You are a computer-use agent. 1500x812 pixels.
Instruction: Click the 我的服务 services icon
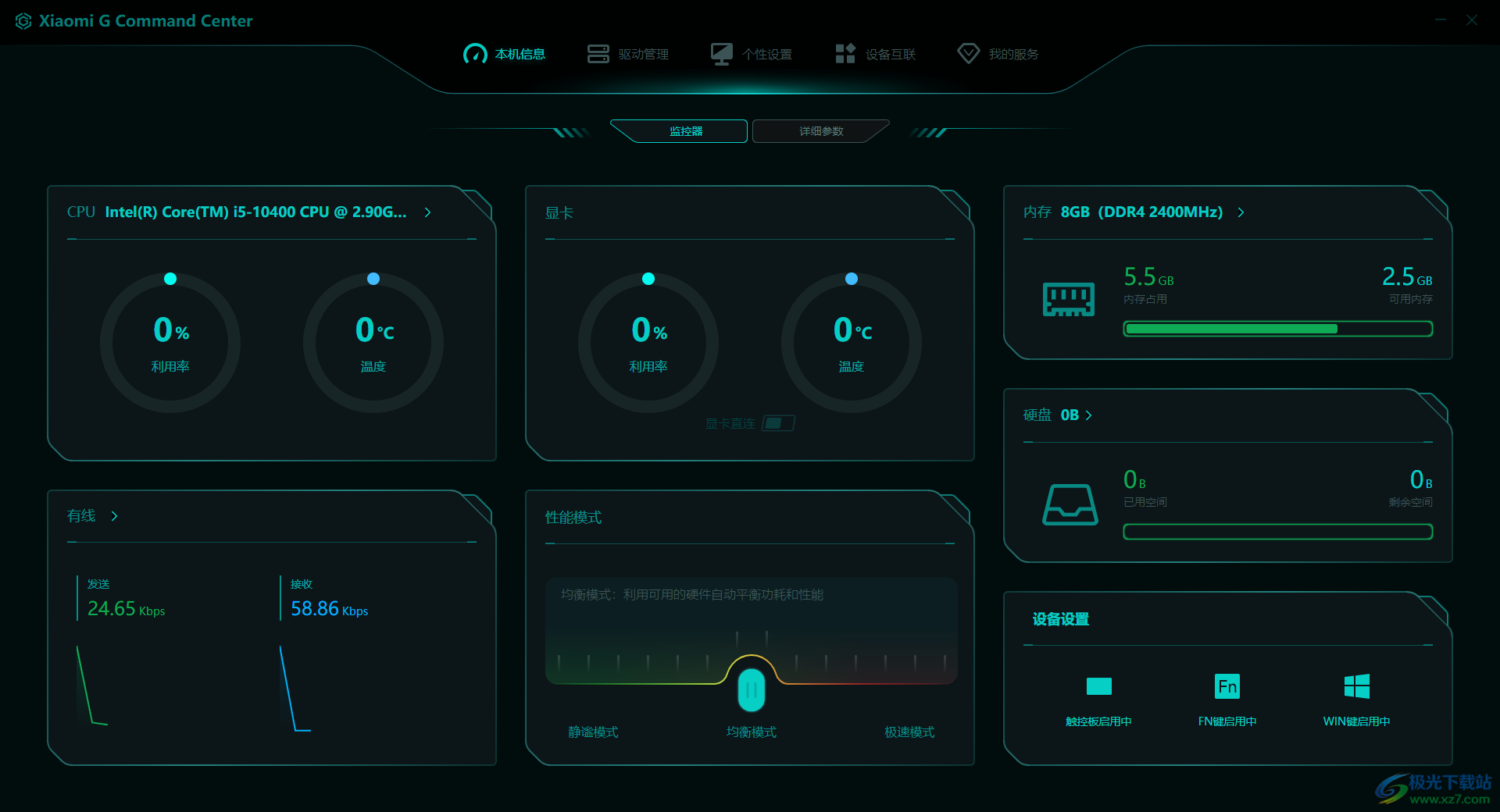[x=969, y=53]
